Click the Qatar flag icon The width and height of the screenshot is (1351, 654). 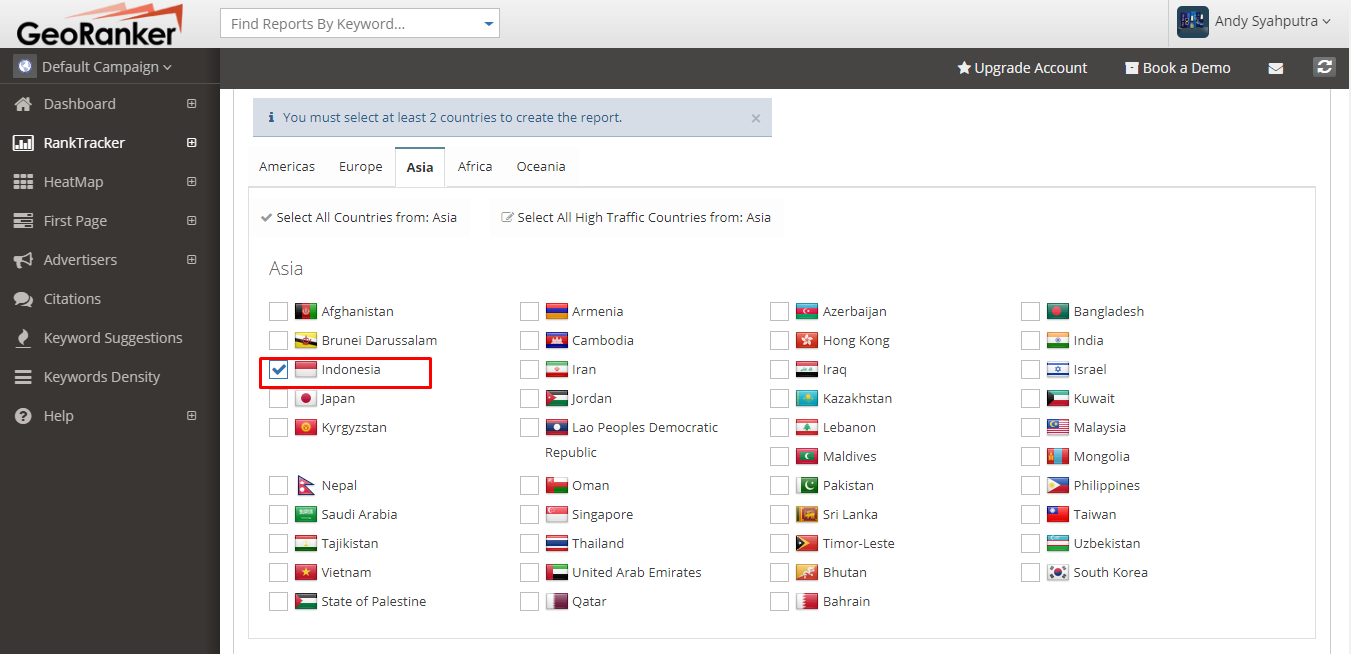tap(557, 601)
